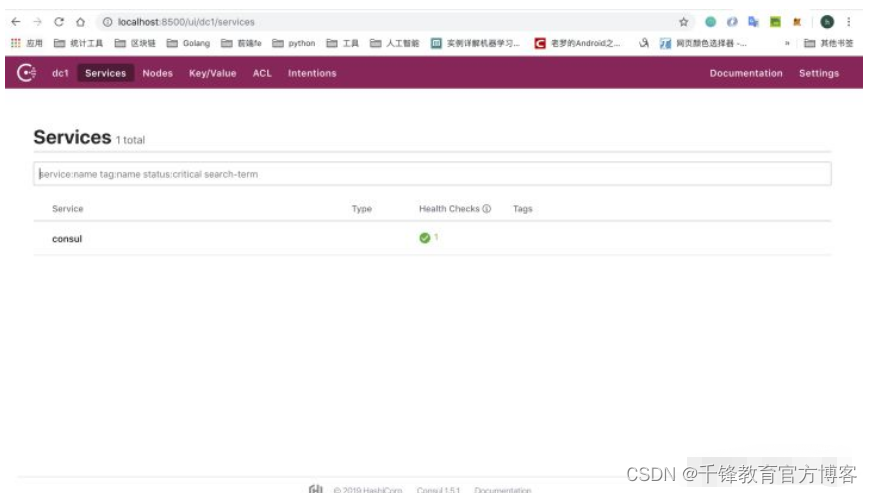The image size is (872, 493).
Task: Open Settings in the top navigation
Action: tap(819, 73)
